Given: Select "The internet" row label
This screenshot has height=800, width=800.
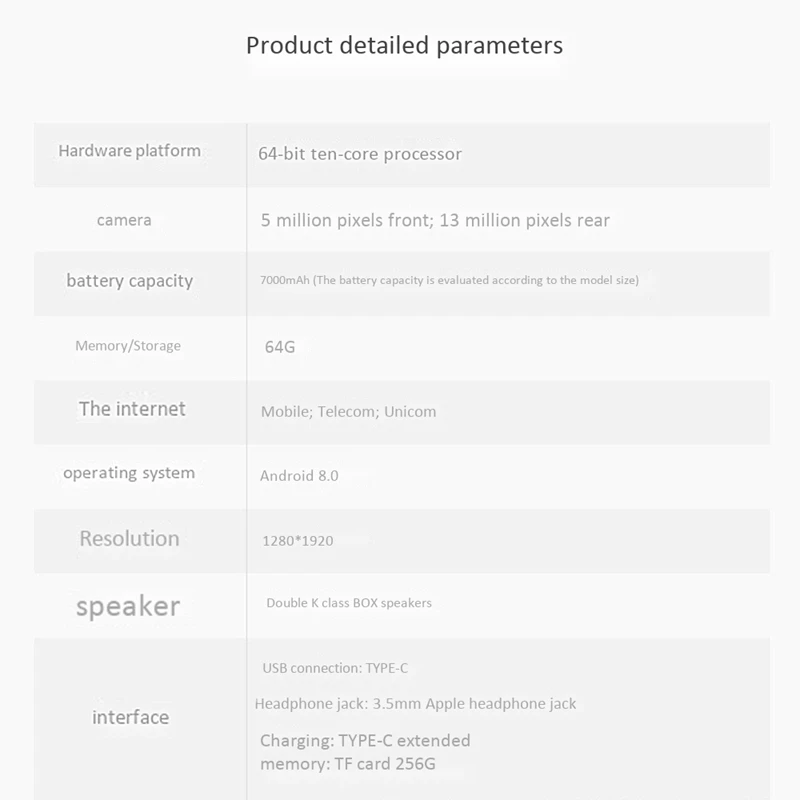Looking at the screenshot, I should [x=132, y=408].
